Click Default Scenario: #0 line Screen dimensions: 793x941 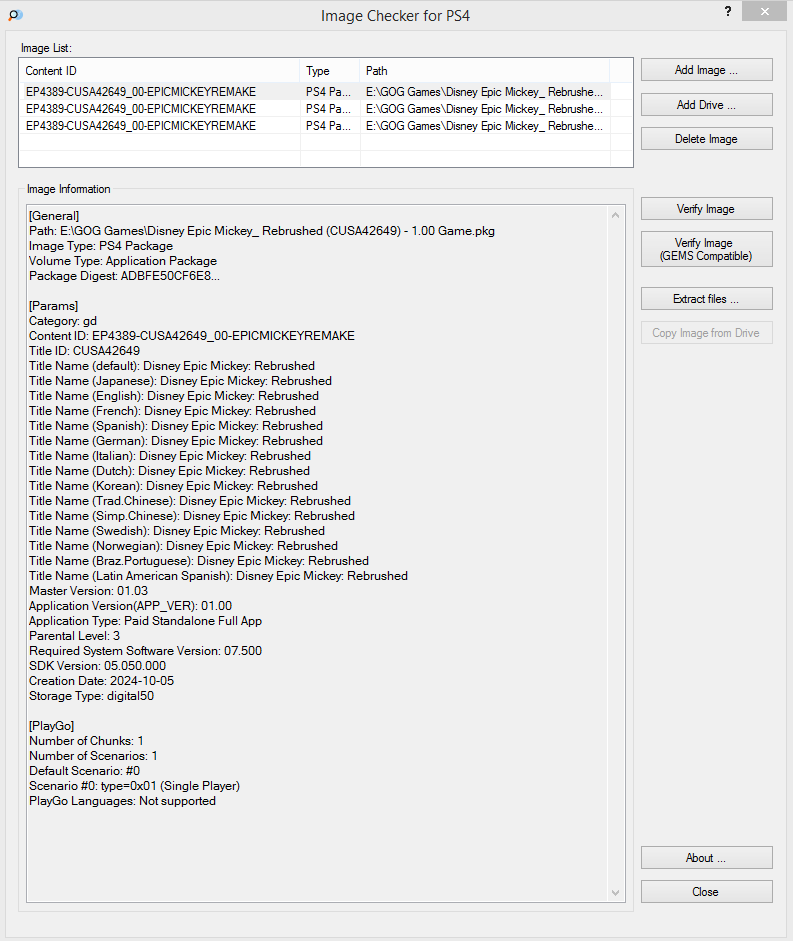pyautogui.click(x=85, y=771)
